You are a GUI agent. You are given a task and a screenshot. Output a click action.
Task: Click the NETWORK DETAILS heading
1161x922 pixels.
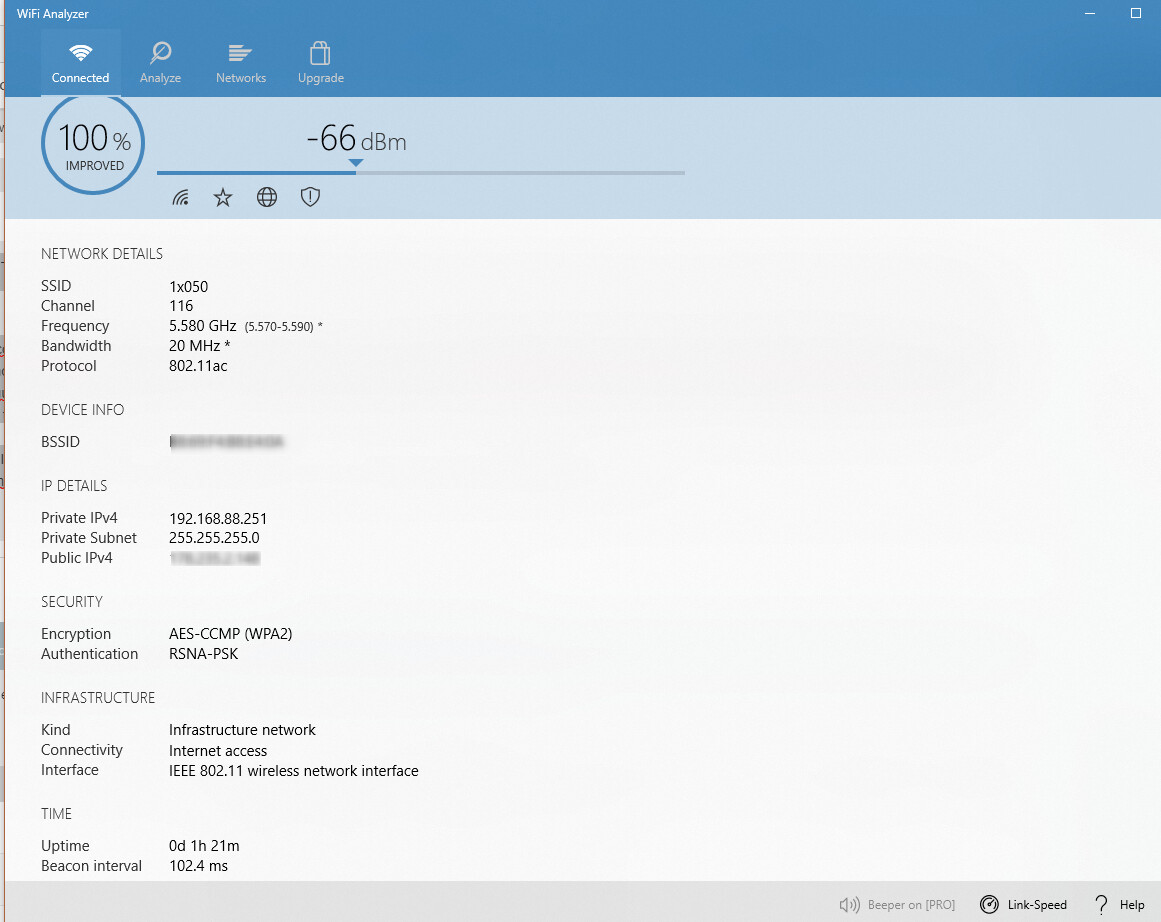click(102, 254)
